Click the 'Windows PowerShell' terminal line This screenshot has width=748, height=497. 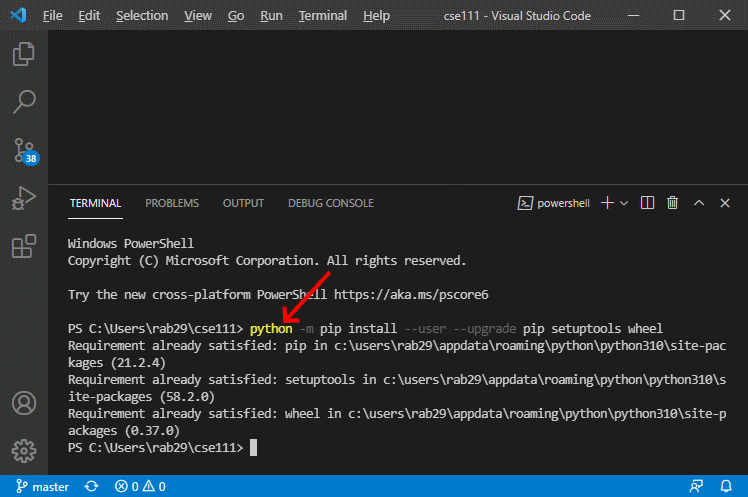[x=131, y=243]
